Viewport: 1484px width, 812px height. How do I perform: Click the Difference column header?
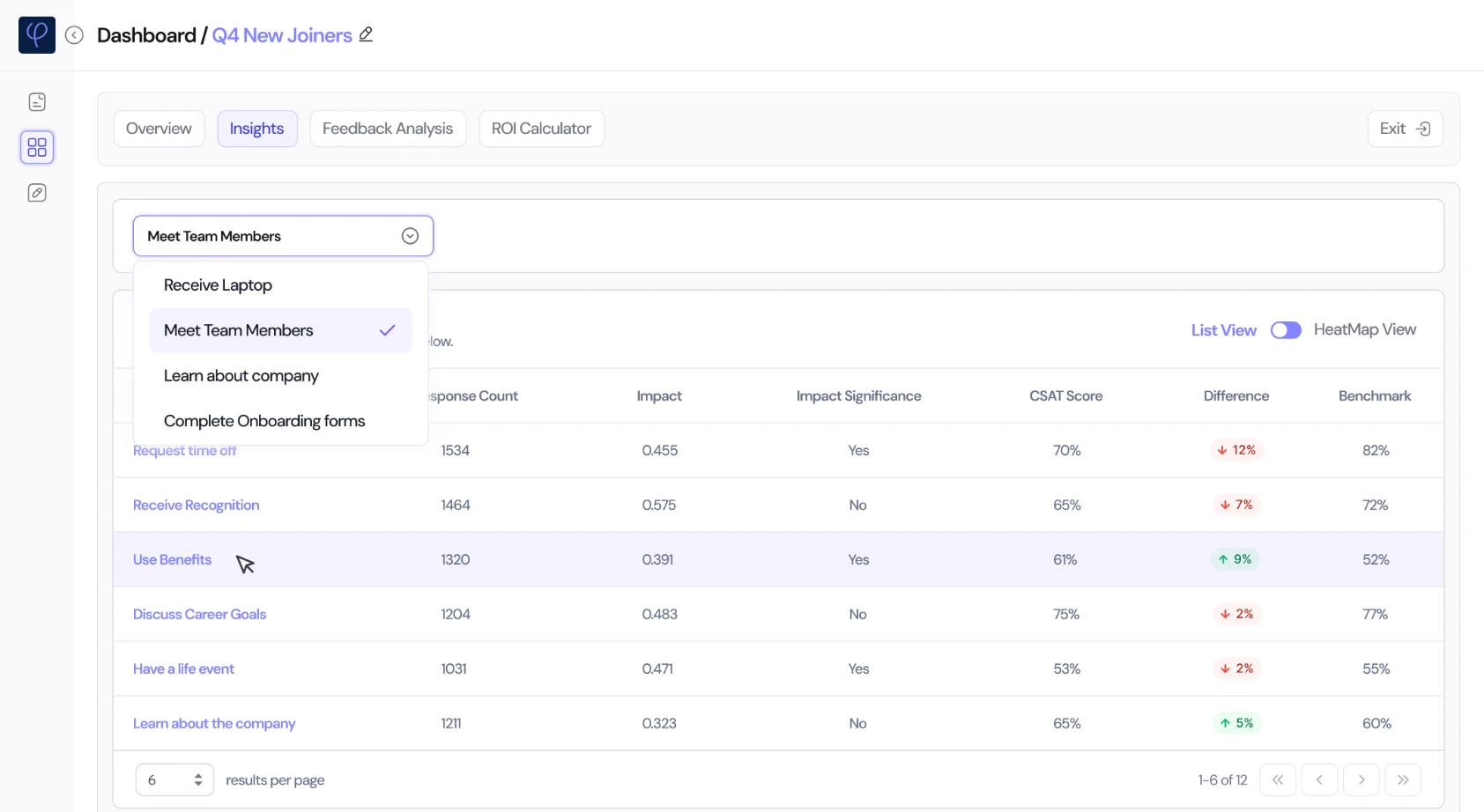click(x=1236, y=396)
